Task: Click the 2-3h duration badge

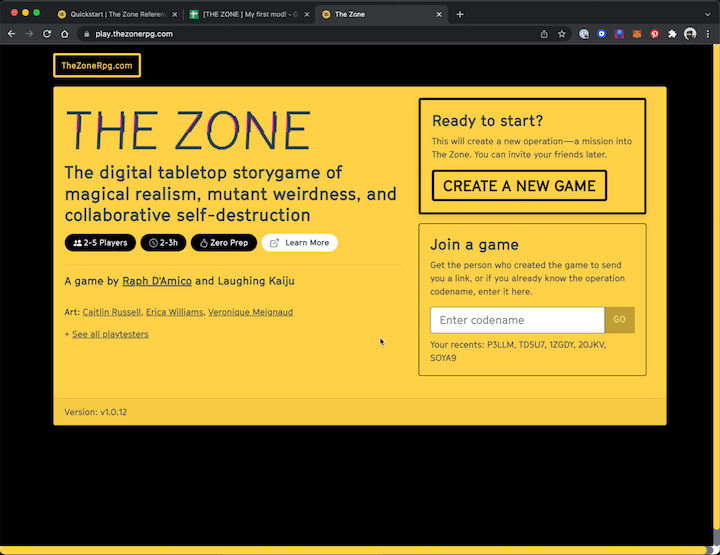Action: pyautogui.click(x=163, y=243)
